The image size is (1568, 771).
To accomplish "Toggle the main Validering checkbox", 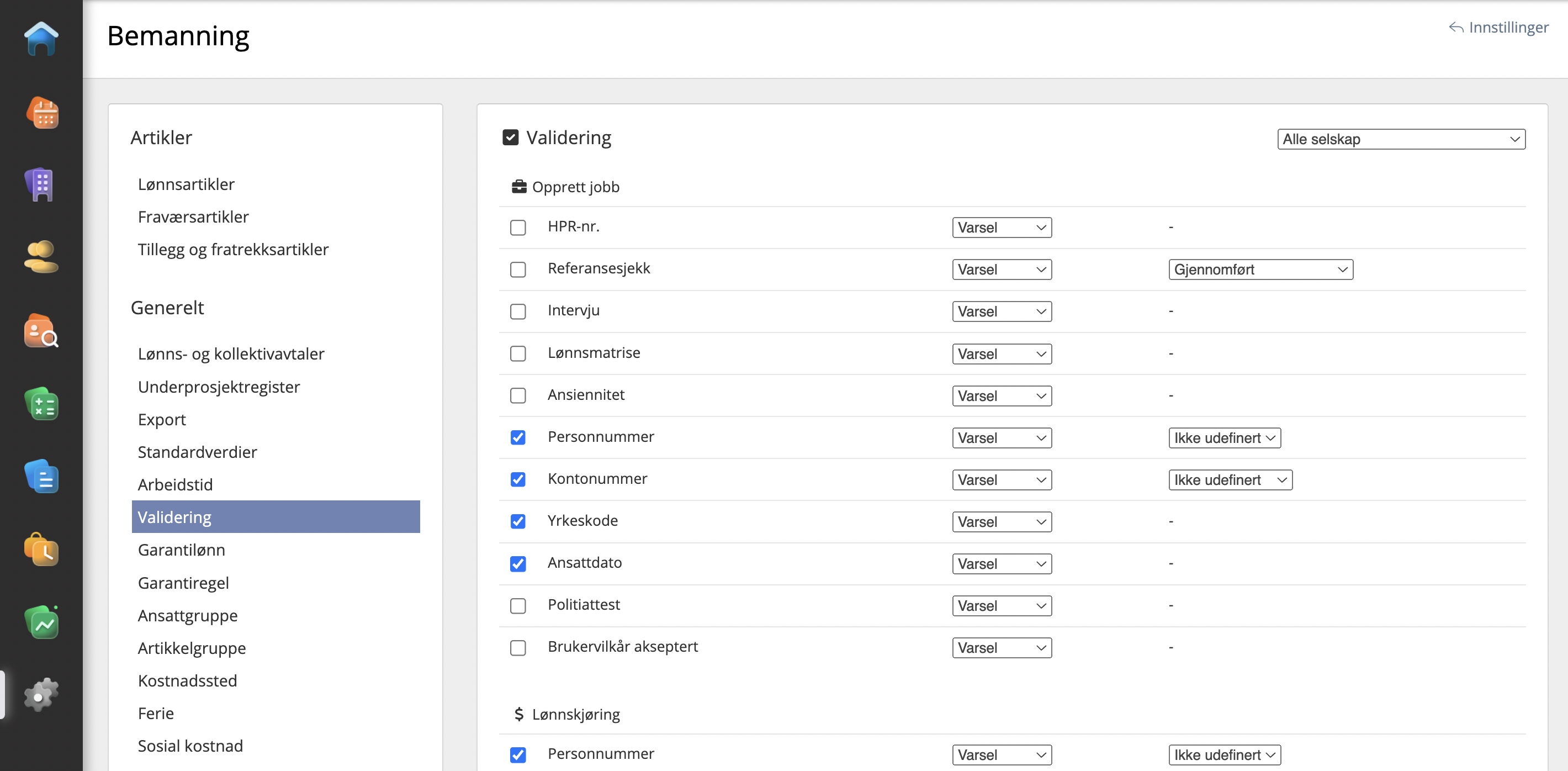I will click(510, 138).
